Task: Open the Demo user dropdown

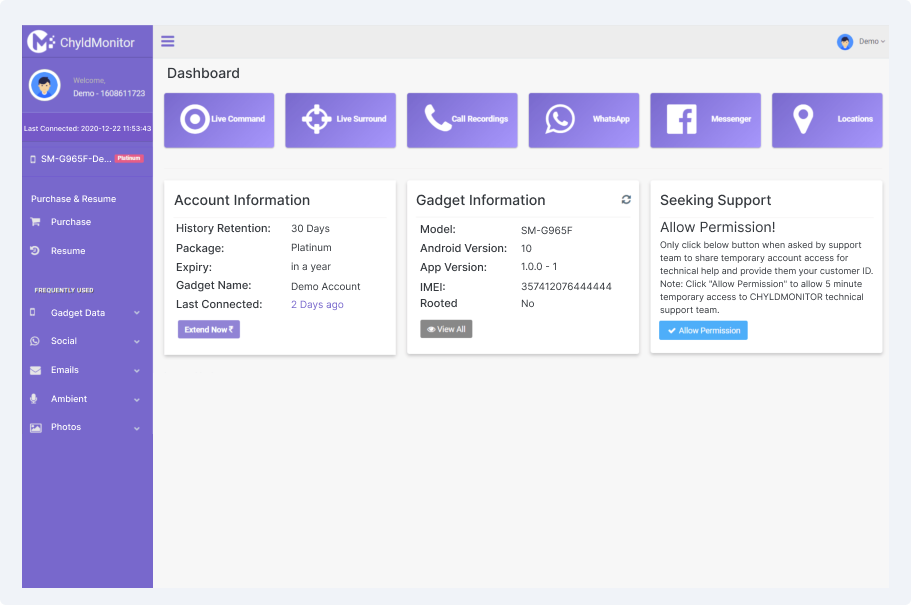Action: (x=861, y=41)
